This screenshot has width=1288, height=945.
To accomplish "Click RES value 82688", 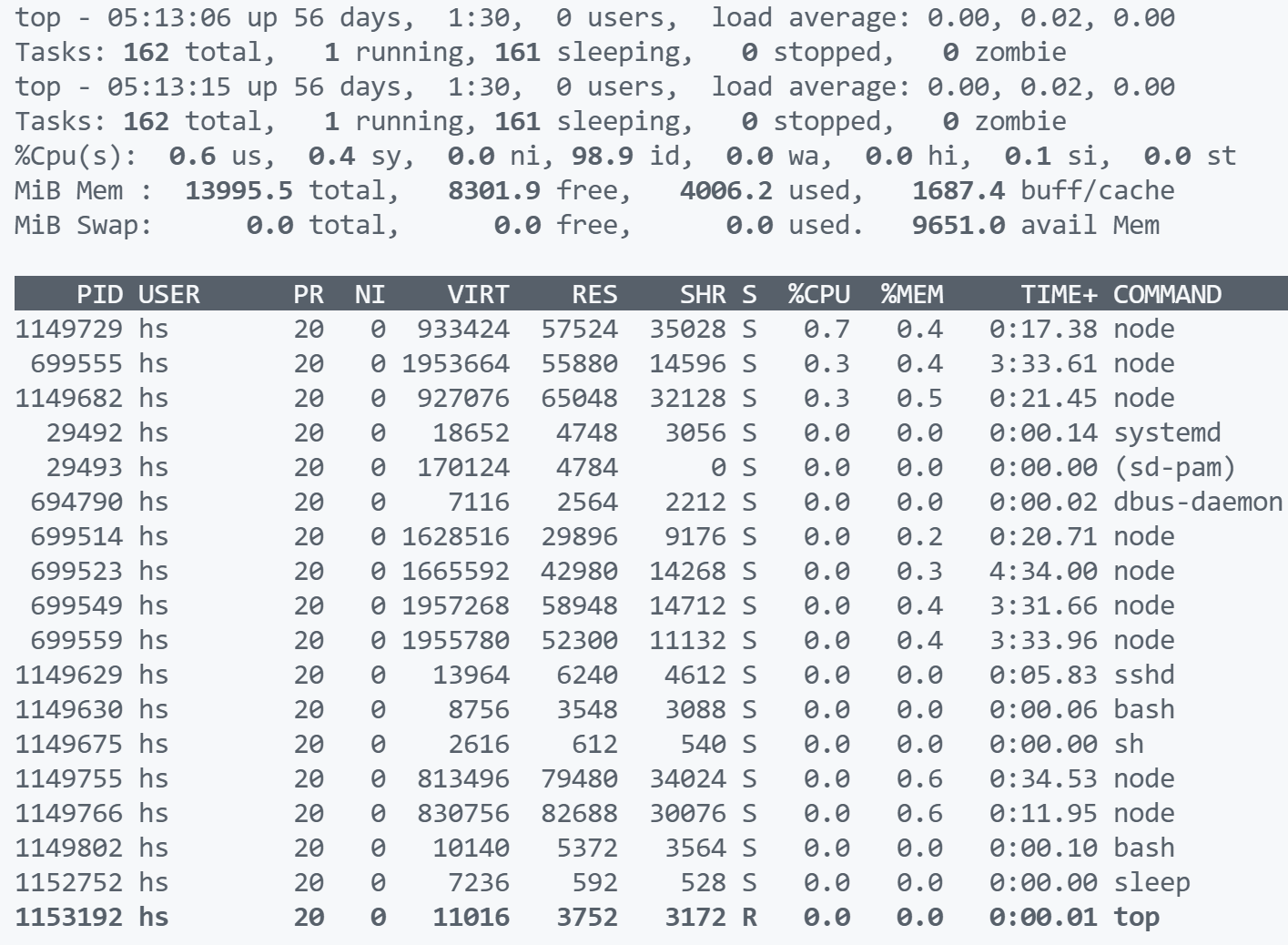I will 579,813.
